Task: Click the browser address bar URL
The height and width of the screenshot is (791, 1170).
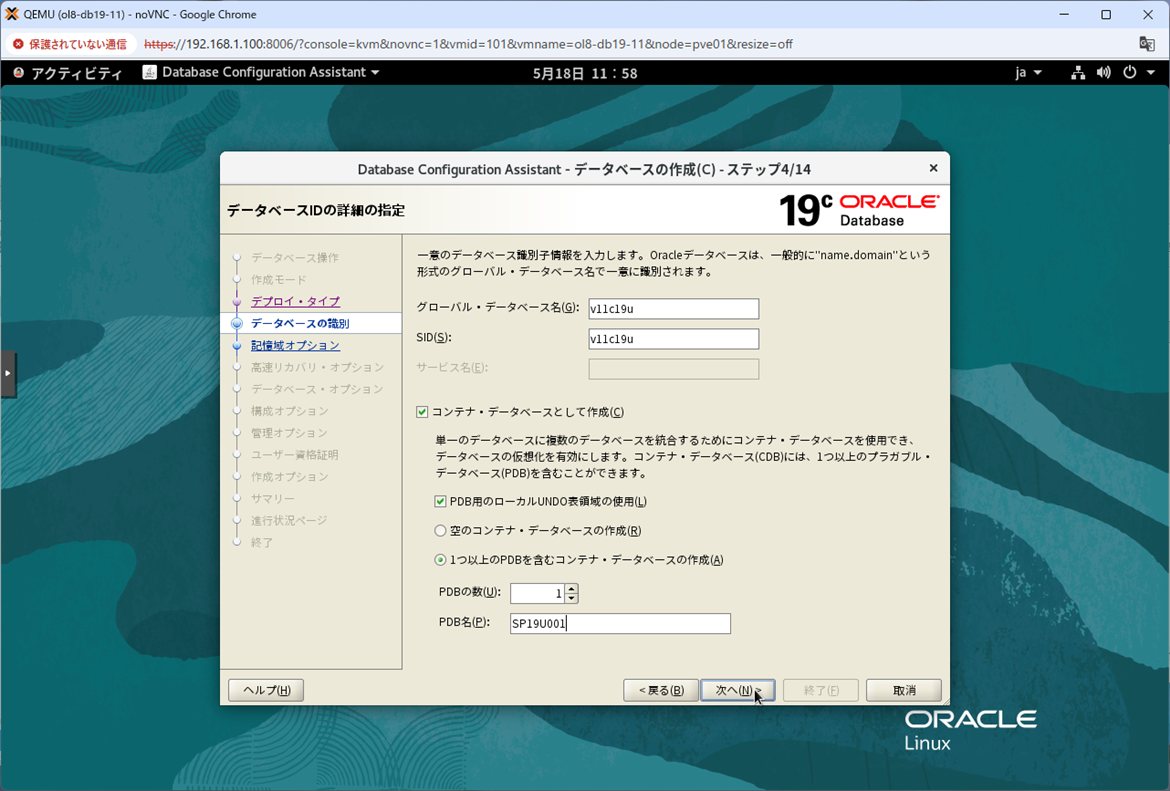Action: 469,44
